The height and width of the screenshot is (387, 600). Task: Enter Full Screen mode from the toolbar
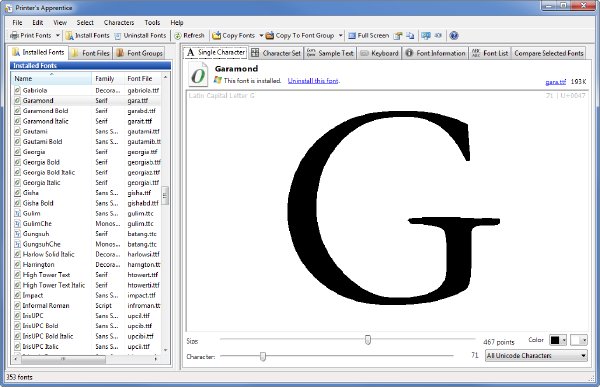[x=368, y=36]
